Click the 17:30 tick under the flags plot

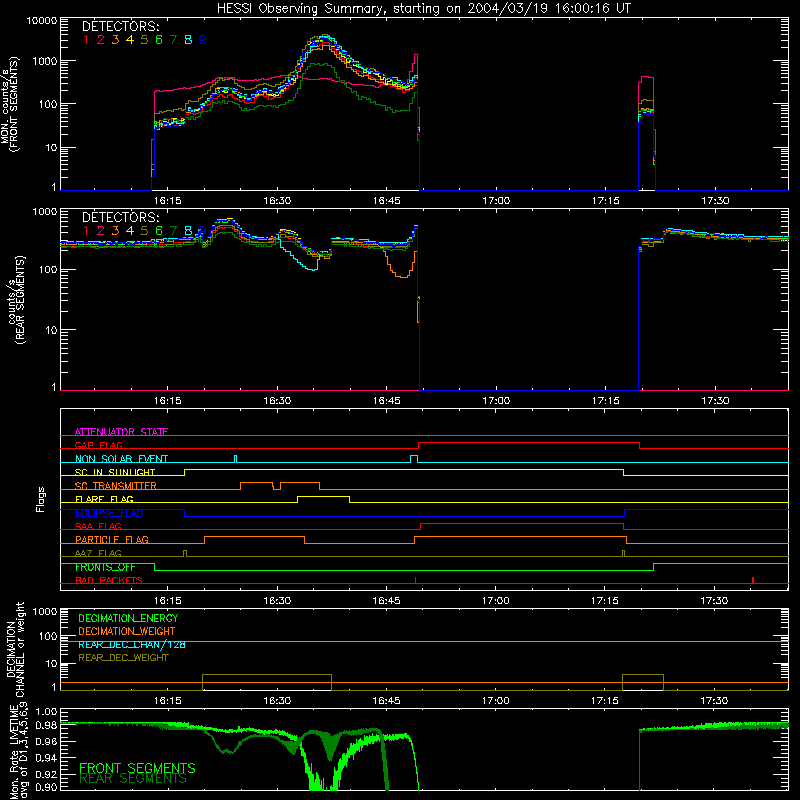point(714,601)
